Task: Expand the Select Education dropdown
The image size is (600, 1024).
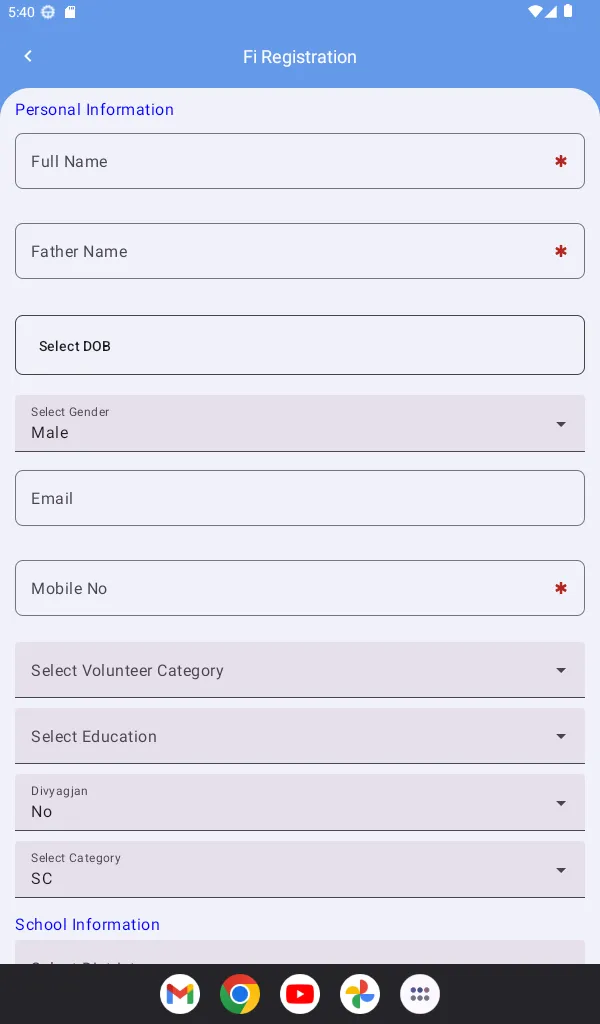Action: 300,736
